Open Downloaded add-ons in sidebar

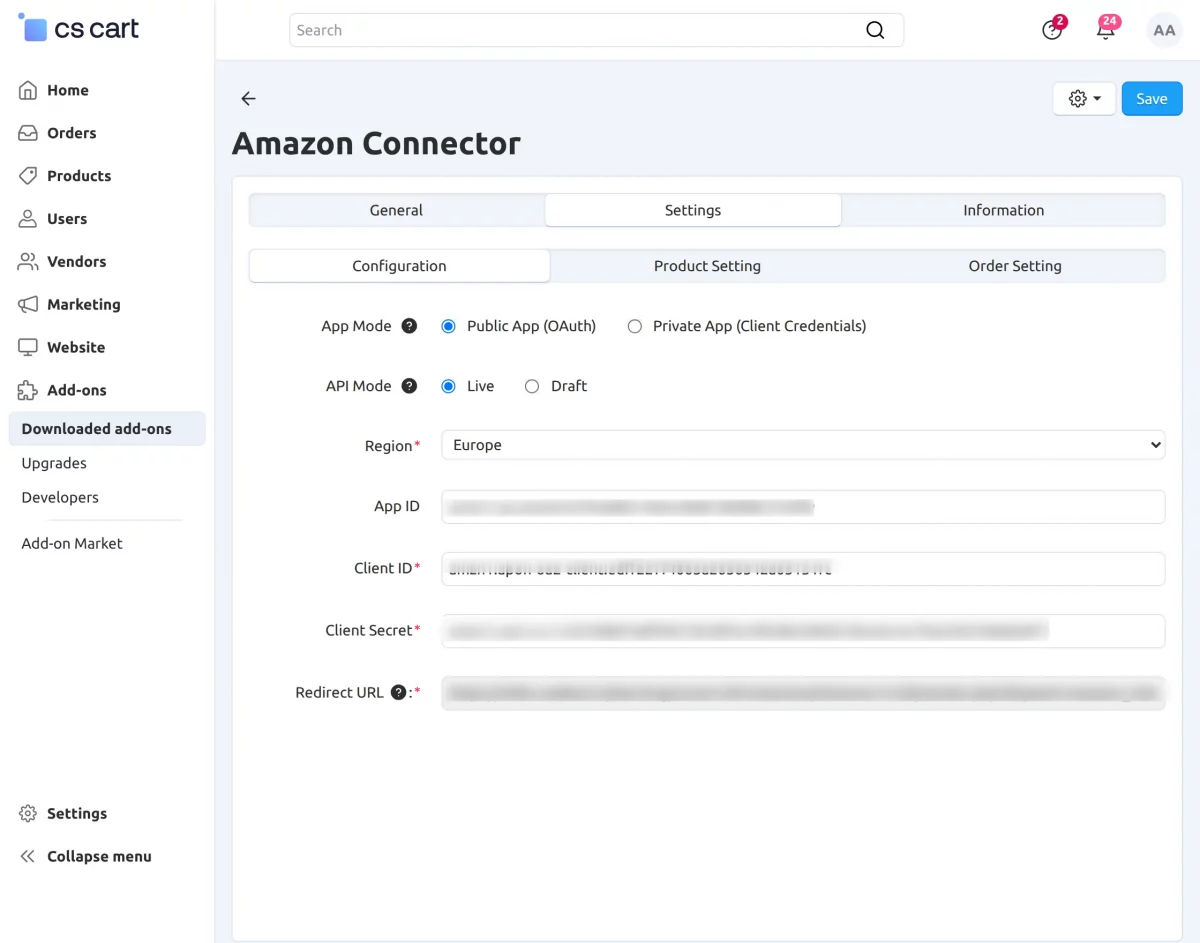tap(107, 428)
